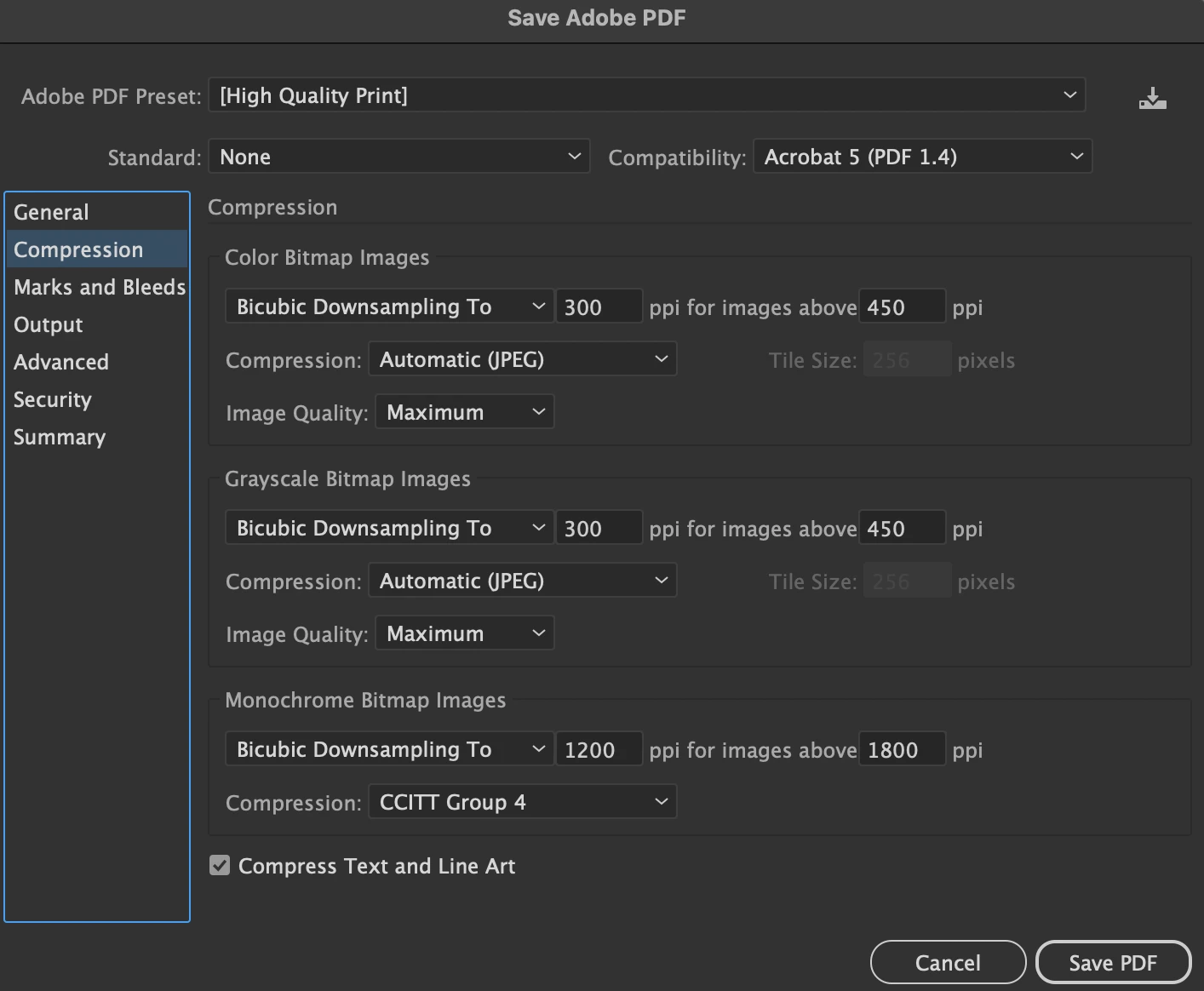Select the Compression section
The height and width of the screenshot is (991, 1204).
[97, 249]
